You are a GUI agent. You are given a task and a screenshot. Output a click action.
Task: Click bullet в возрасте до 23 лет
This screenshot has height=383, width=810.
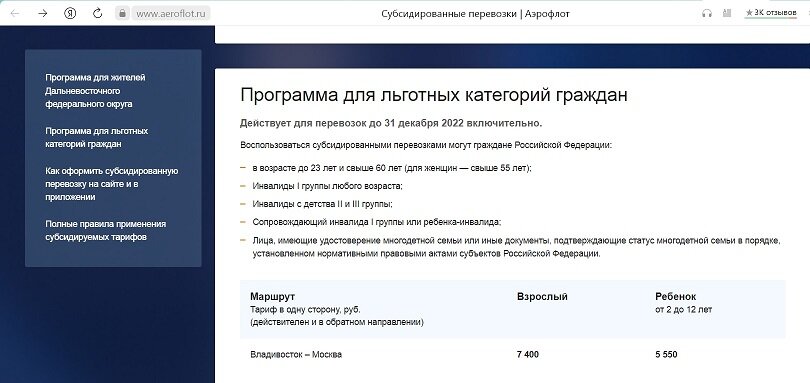click(x=392, y=168)
